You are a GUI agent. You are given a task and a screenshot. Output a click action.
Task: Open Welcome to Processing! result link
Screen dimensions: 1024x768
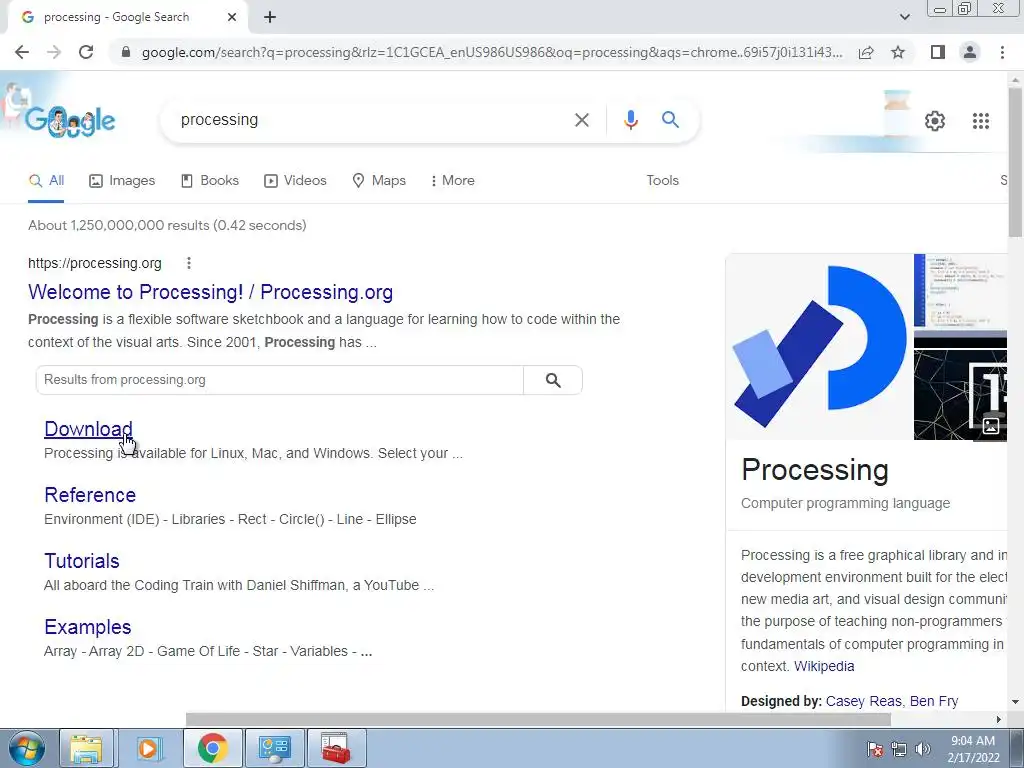[x=210, y=292]
